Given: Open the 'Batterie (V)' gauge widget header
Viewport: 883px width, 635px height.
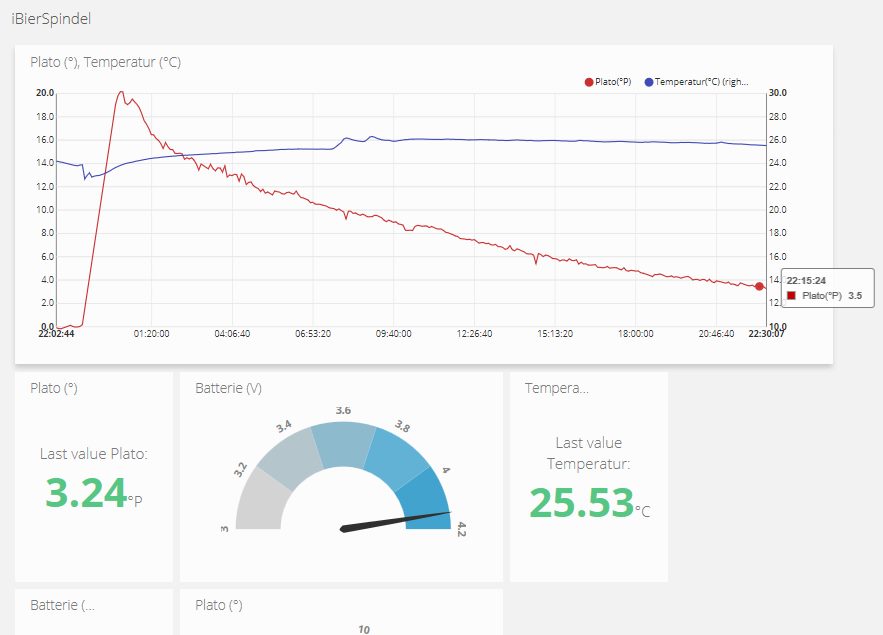Looking at the screenshot, I should coord(228,388).
